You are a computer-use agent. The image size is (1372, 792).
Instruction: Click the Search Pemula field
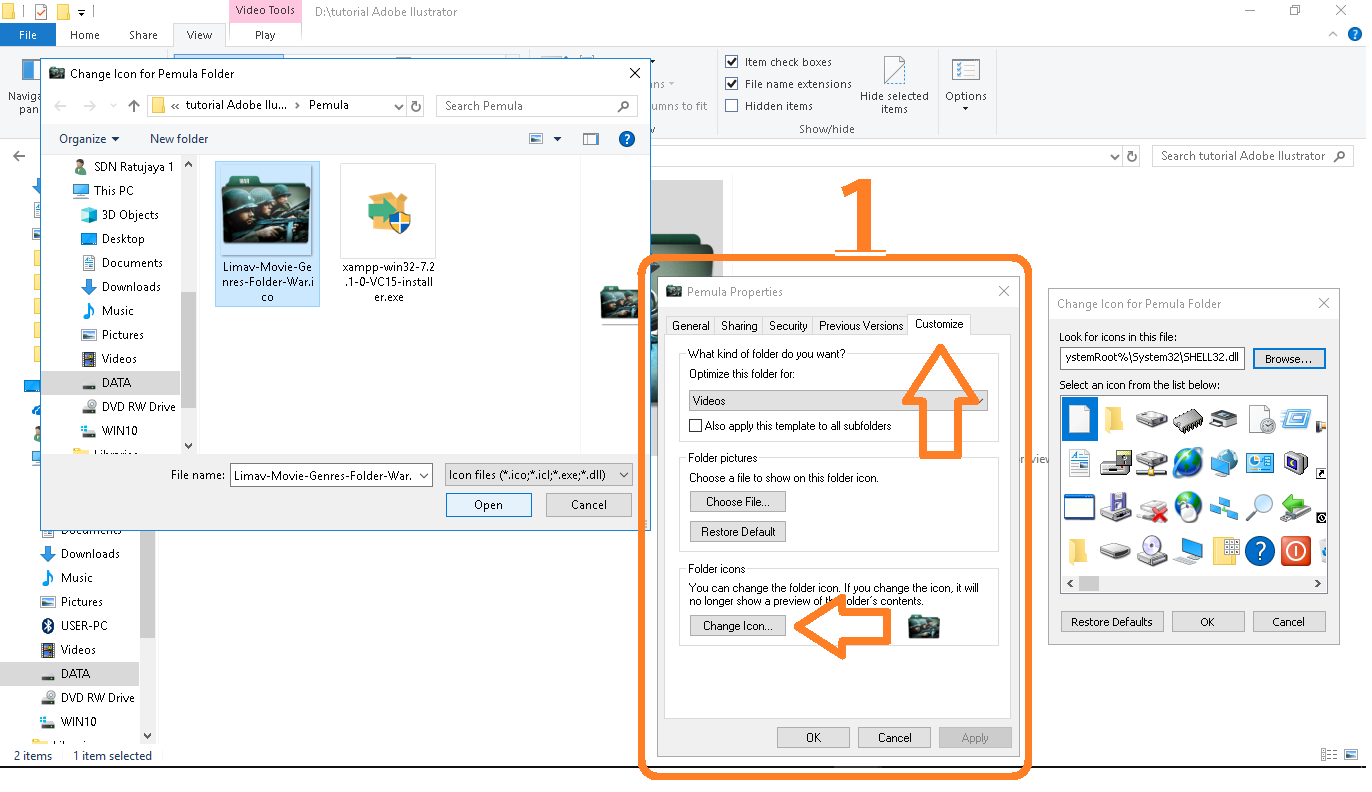pyautogui.click(x=537, y=106)
